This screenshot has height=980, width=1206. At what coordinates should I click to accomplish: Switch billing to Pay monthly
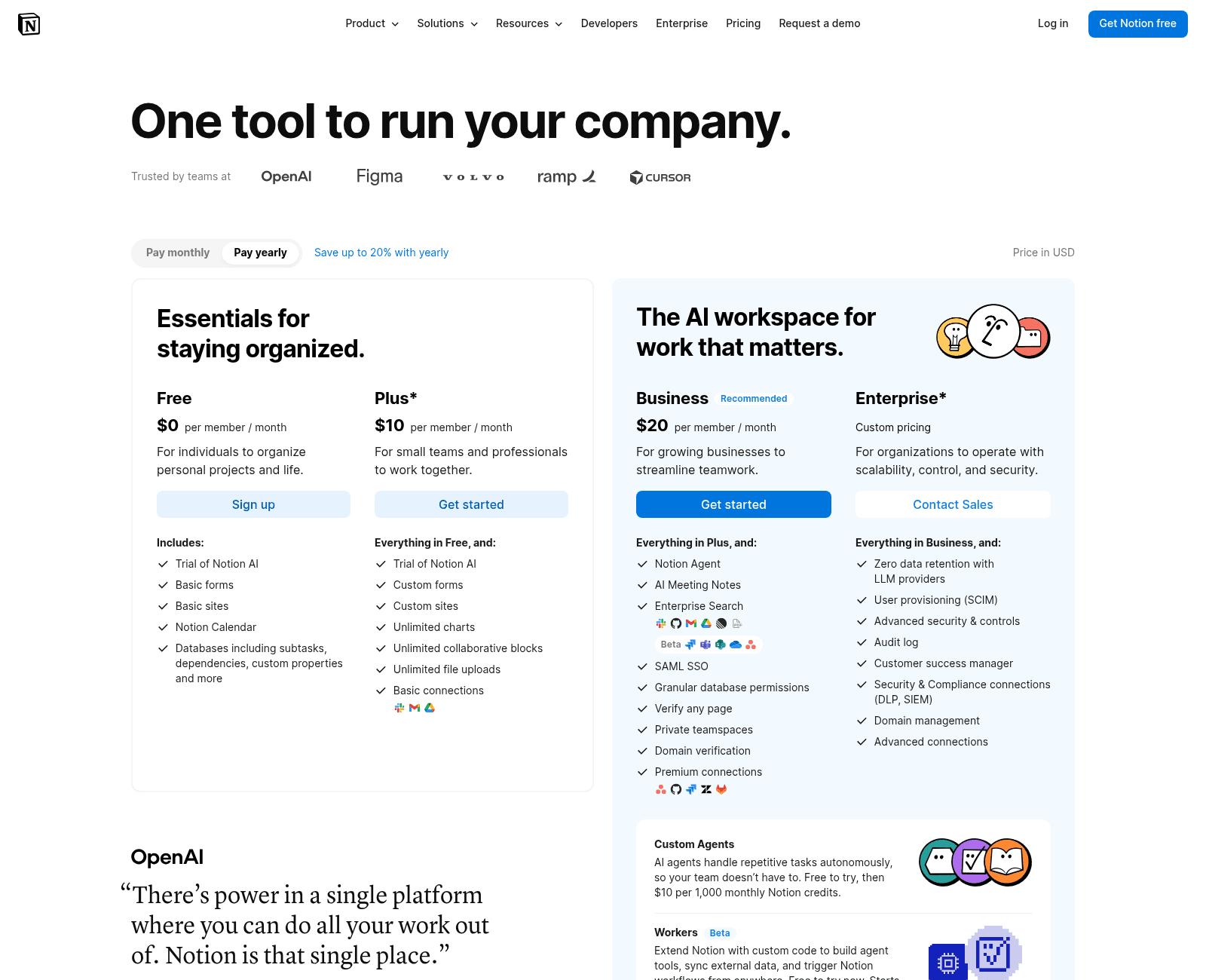[x=178, y=253]
